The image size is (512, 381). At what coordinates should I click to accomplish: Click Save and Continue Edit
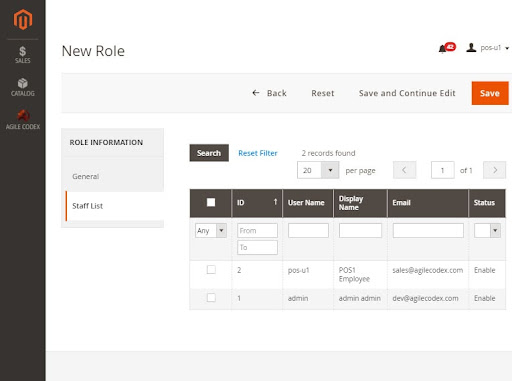point(407,93)
